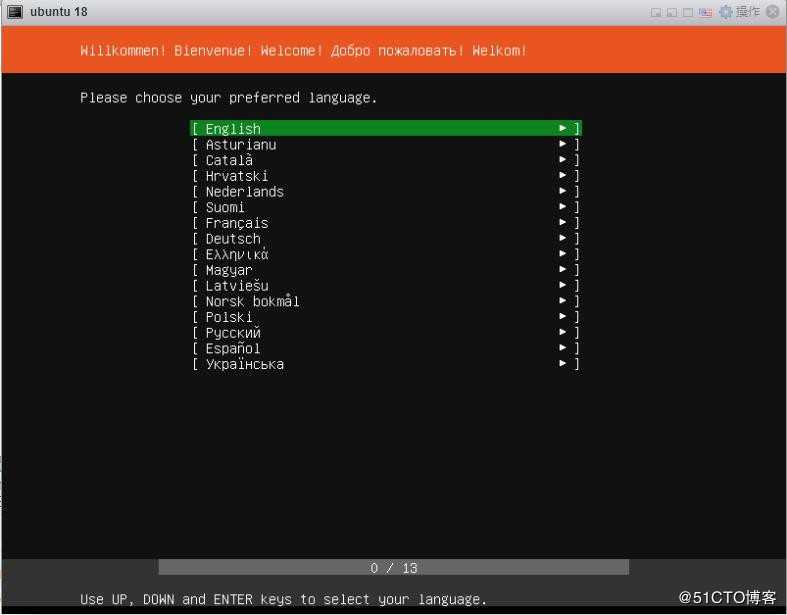This screenshot has width=787, height=615.
Task: Expand the arrow beside Ελληνικά
Action: 563,254
